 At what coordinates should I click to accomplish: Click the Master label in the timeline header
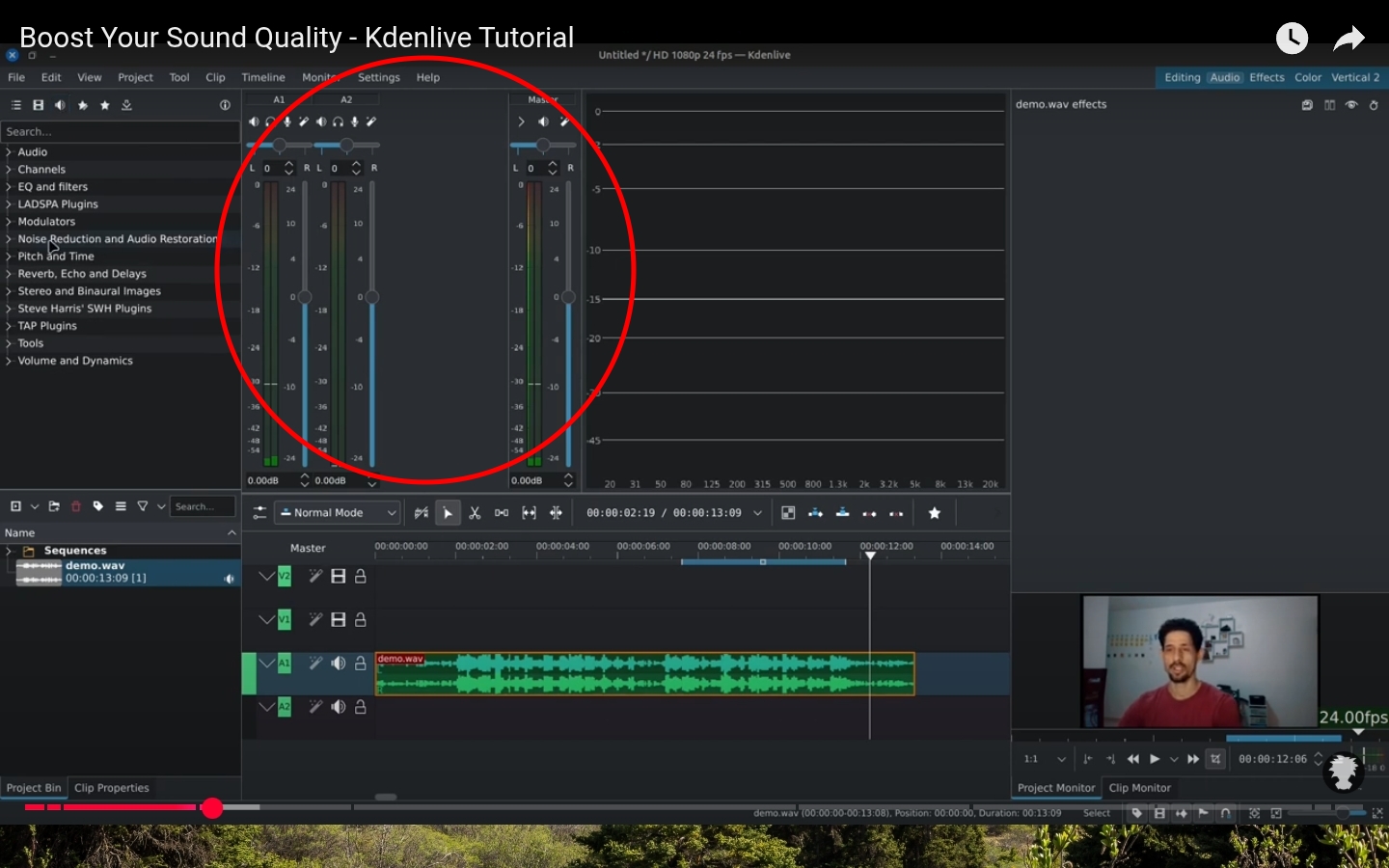[x=308, y=548]
